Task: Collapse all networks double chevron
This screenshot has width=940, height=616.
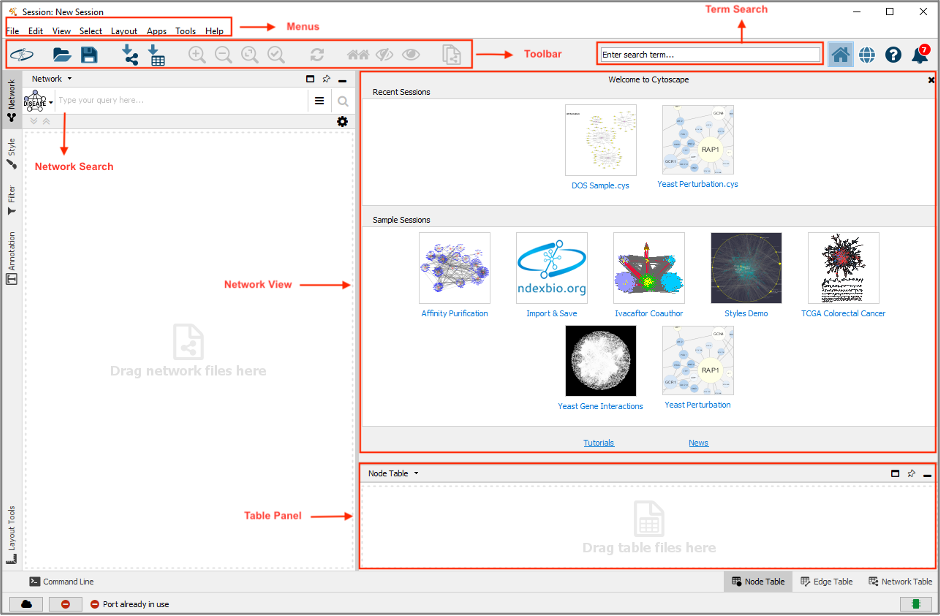Action: point(46,122)
